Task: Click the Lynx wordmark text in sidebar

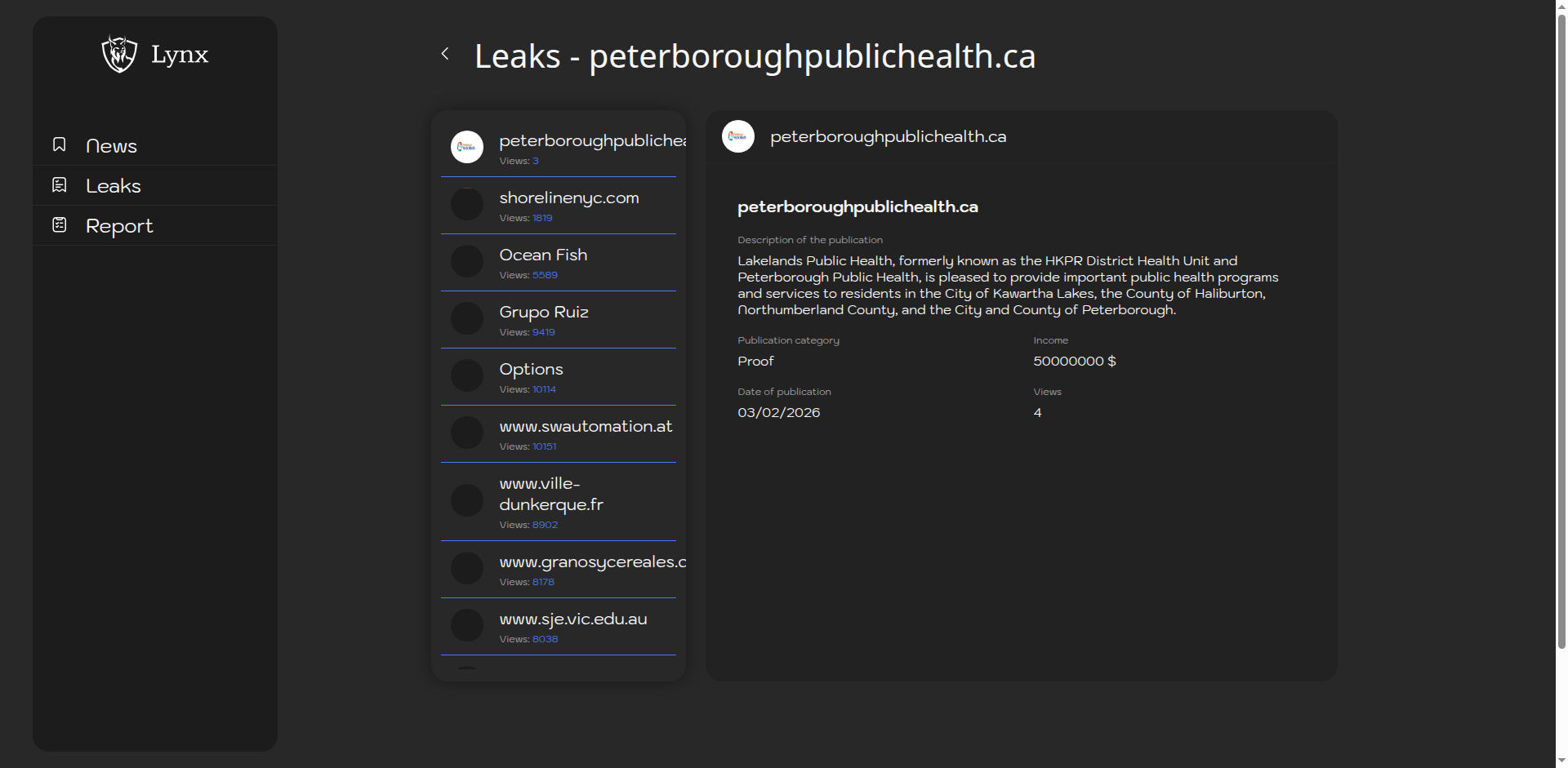Action: (180, 55)
